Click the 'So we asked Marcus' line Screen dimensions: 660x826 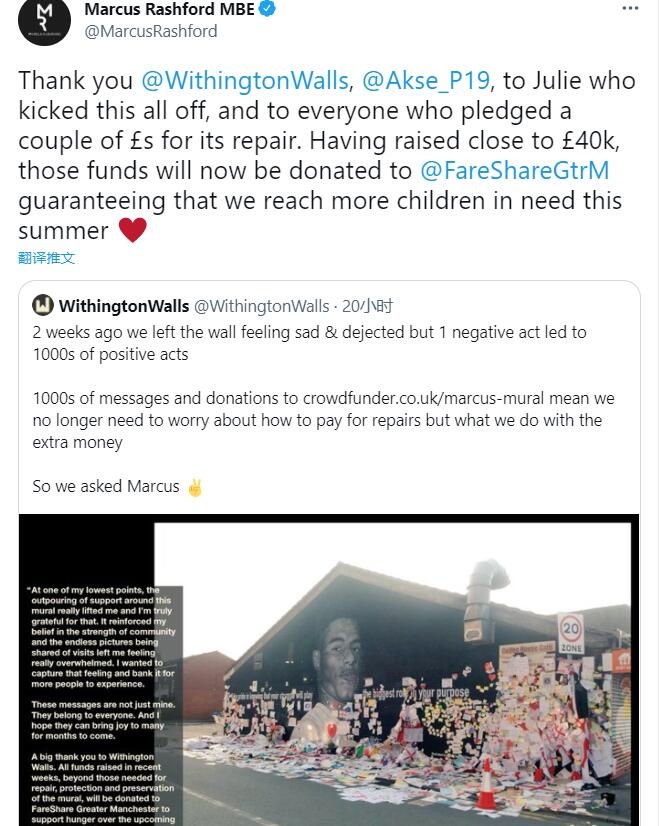pos(105,487)
